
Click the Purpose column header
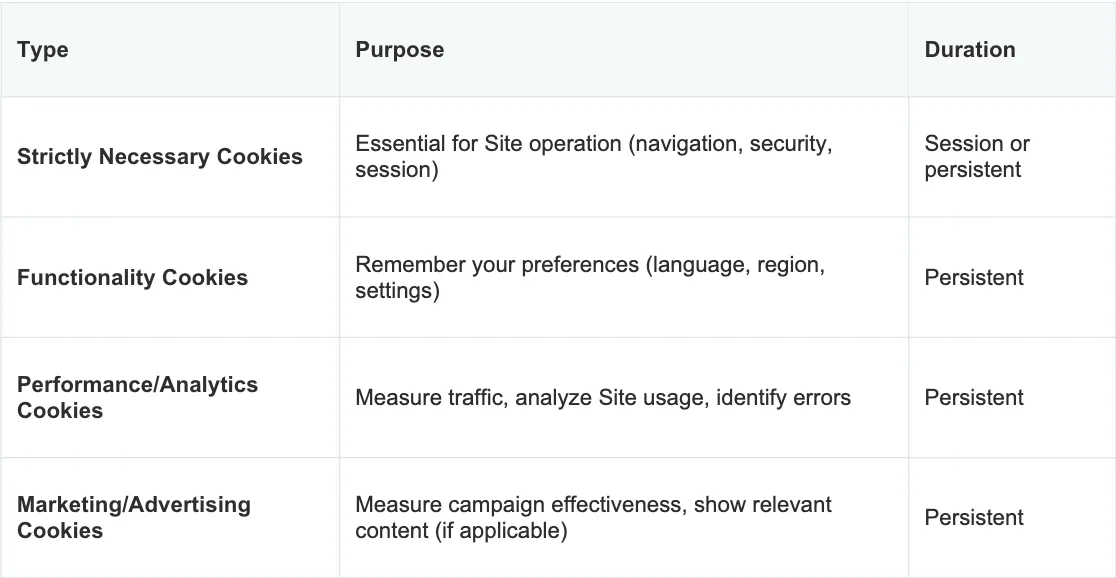[x=399, y=50]
